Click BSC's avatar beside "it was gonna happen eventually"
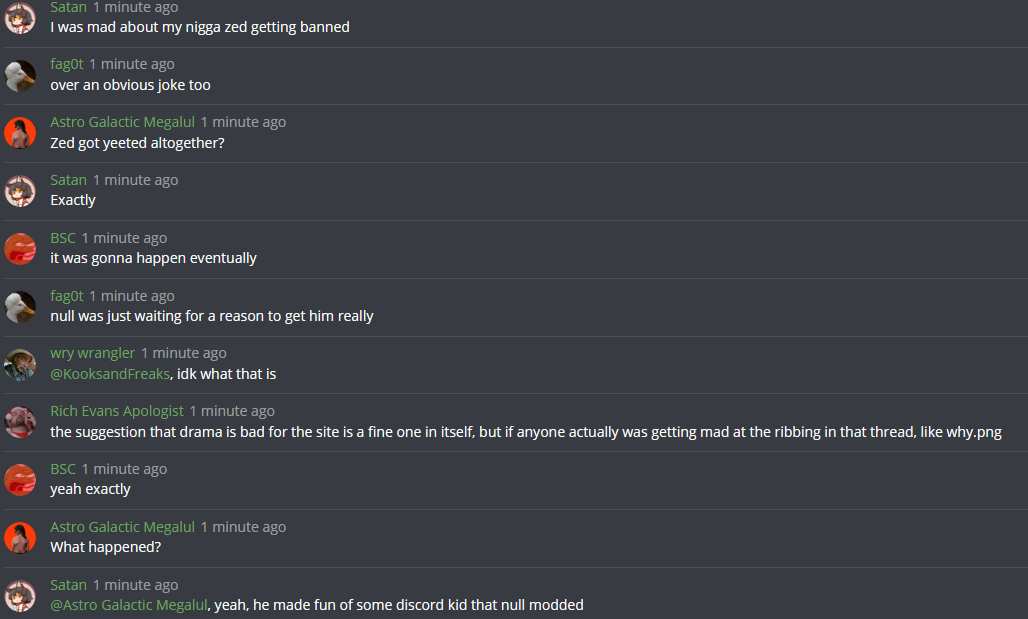 pos(20,249)
